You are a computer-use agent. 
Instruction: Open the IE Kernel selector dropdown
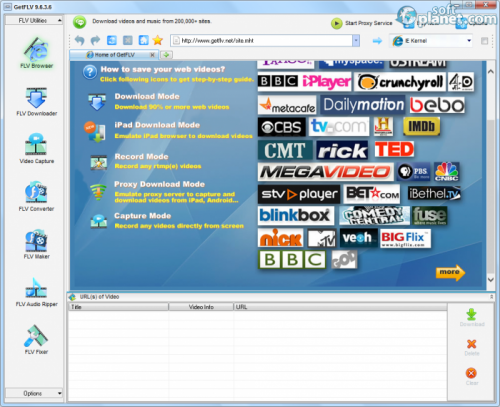click(x=469, y=41)
